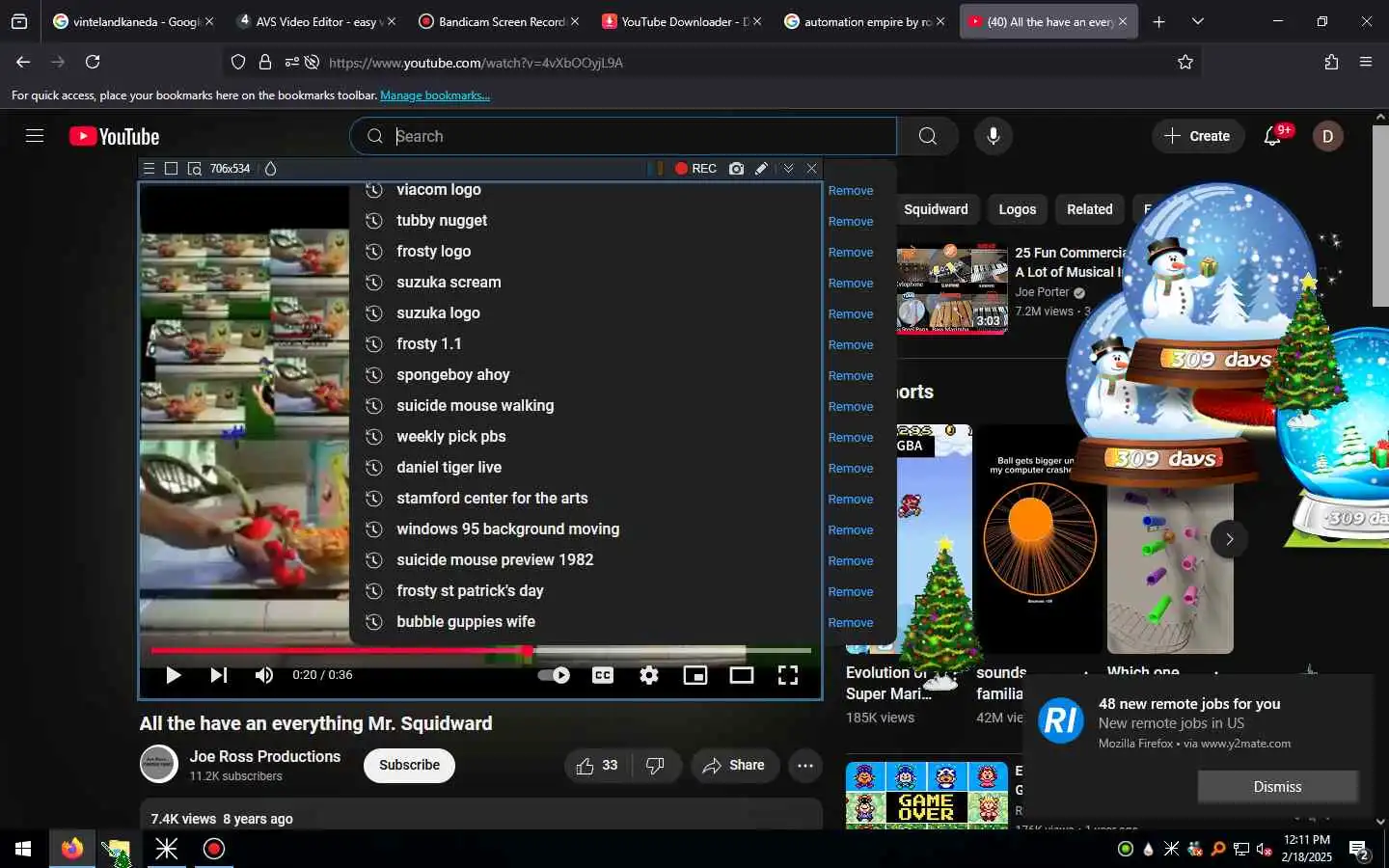Toggle theater mode
Screen dimensions: 1389x868
[x=742, y=675]
